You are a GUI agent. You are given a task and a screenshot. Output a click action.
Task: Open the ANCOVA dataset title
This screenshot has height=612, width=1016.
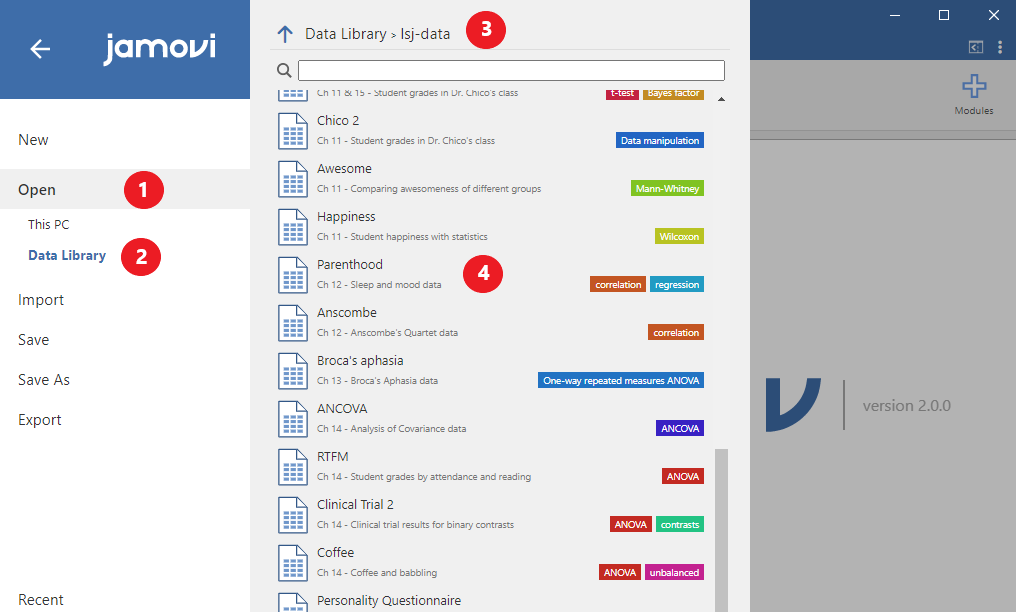pyautogui.click(x=342, y=409)
